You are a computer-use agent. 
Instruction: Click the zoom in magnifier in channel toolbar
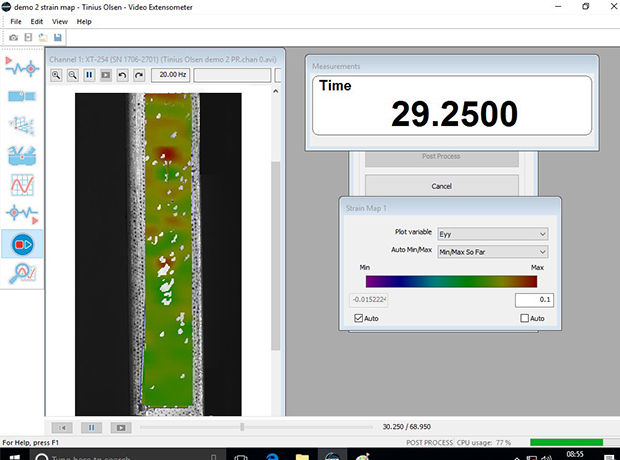point(57,75)
